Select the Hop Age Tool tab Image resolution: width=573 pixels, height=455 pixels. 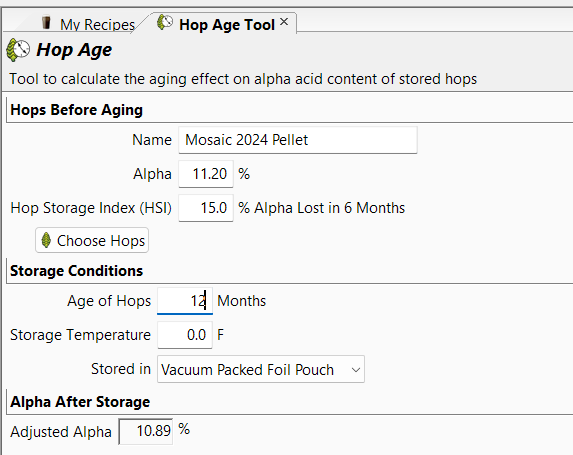[x=227, y=24]
